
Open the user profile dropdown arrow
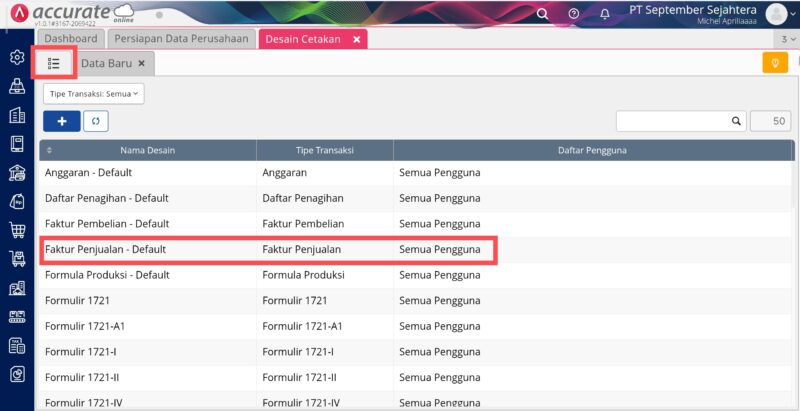point(794,14)
